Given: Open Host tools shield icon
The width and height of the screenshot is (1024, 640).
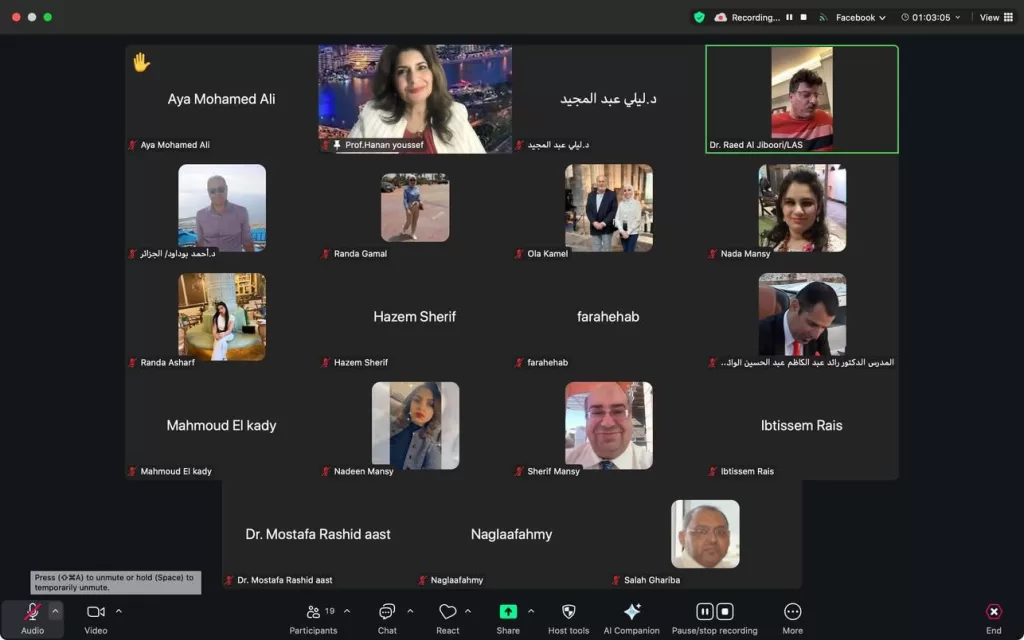Looking at the screenshot, I should pos(568,612).
